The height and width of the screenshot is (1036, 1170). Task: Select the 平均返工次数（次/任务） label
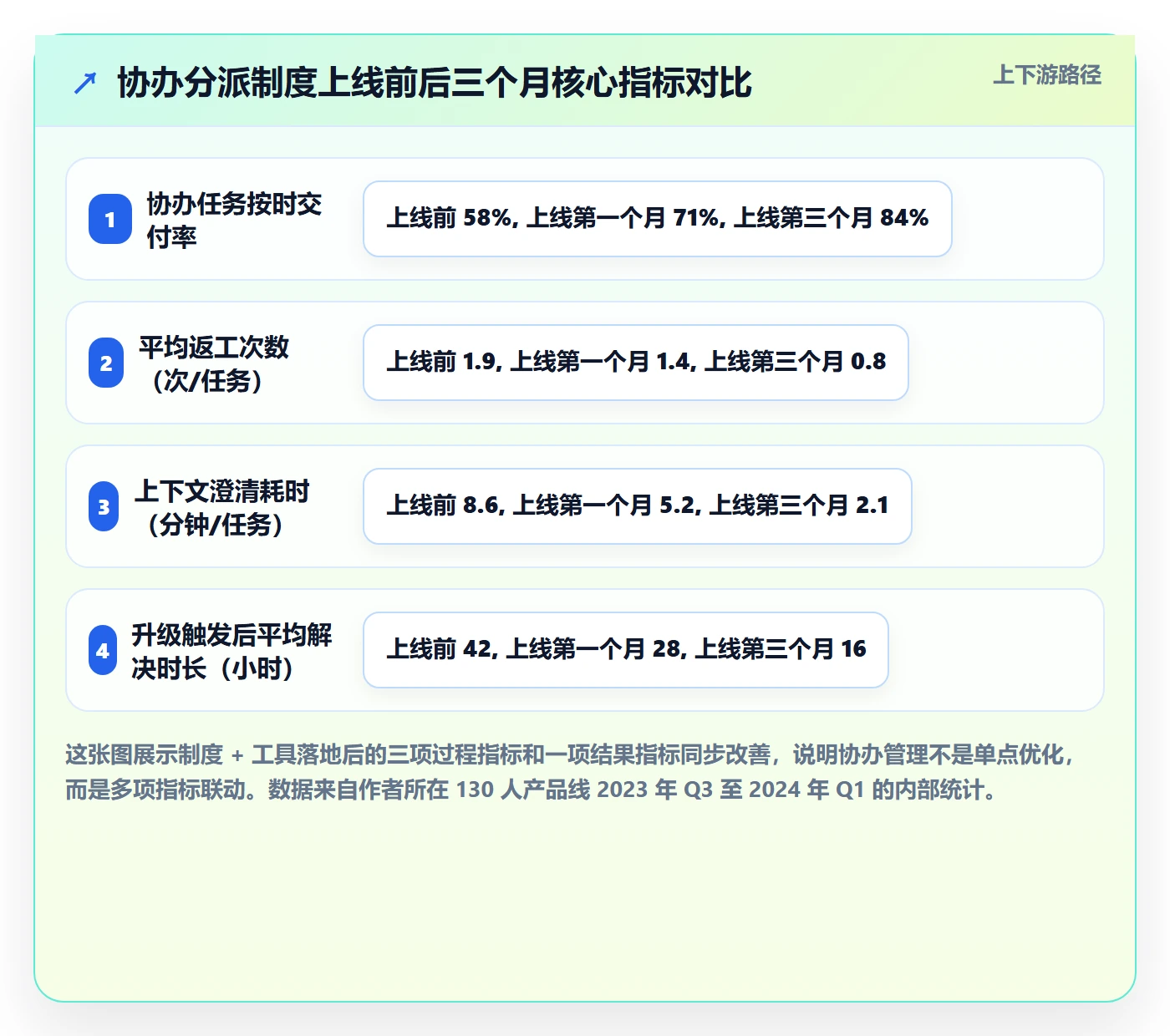pos(214,363)
